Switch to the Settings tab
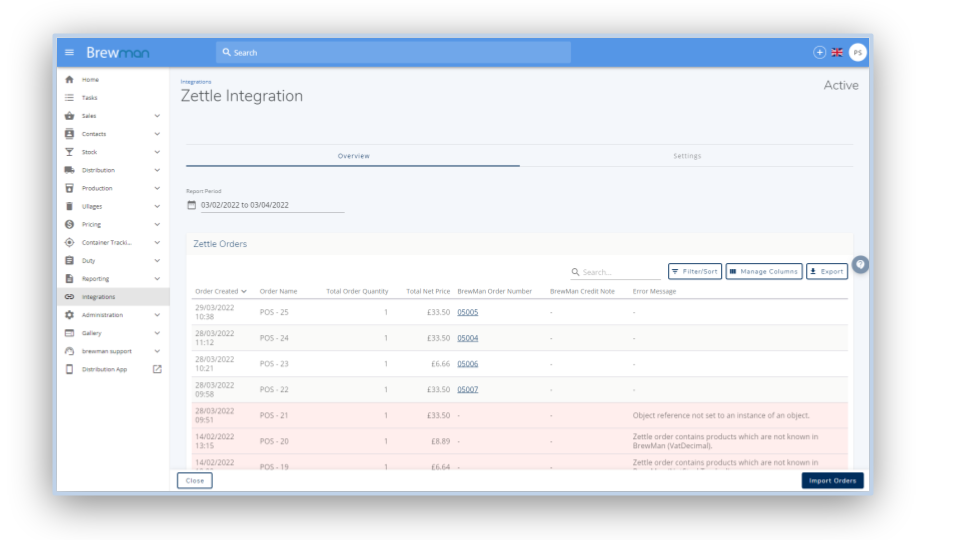The height and width of the screenshot is (540, 960). click(687, 156)
